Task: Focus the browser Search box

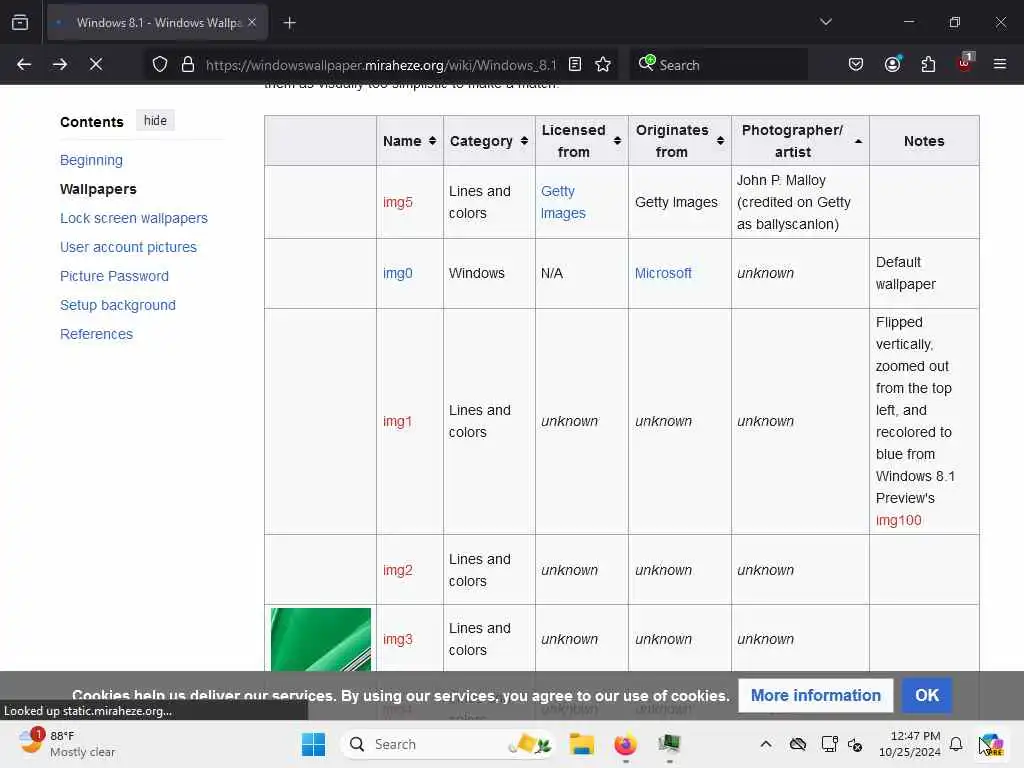Action: tap(718, 65)
